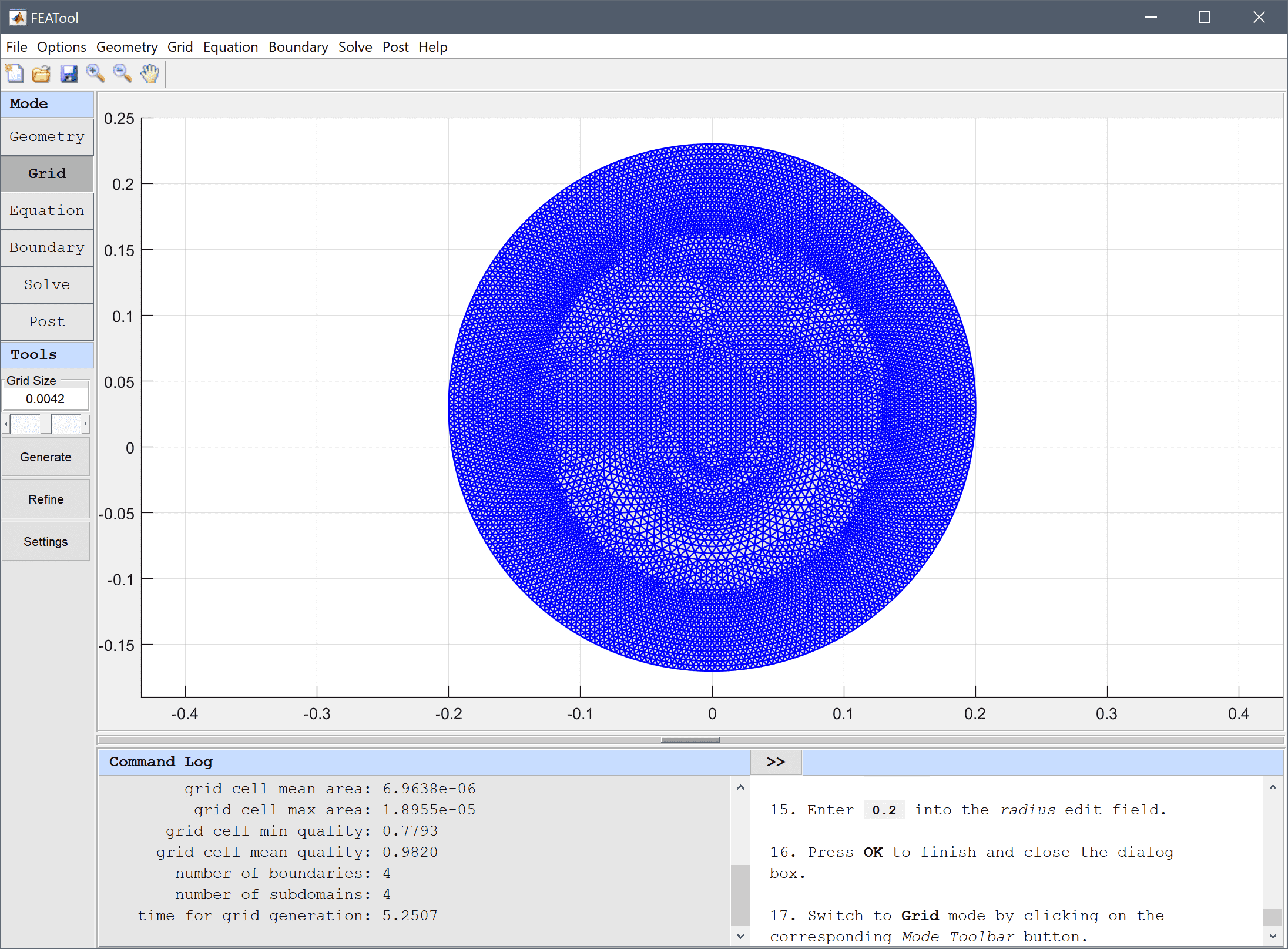1288x949 pixels.
Task: Click the instructions panel scrollbar thumb
Action: 1273,917
